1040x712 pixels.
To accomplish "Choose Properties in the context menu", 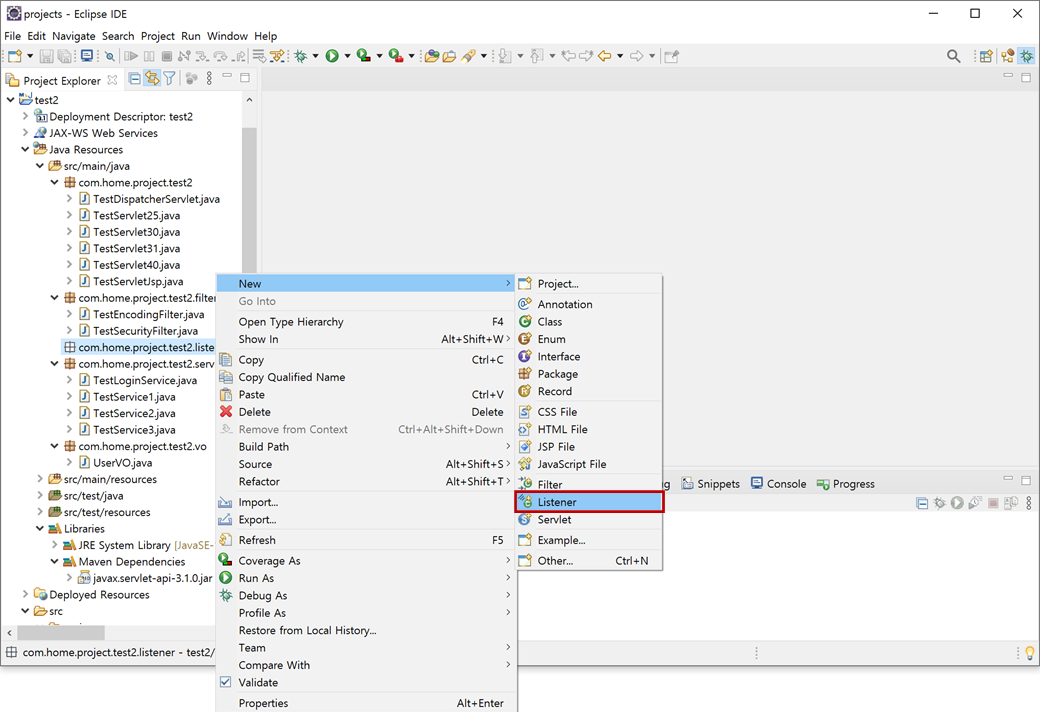I will (x=366, y=703).
